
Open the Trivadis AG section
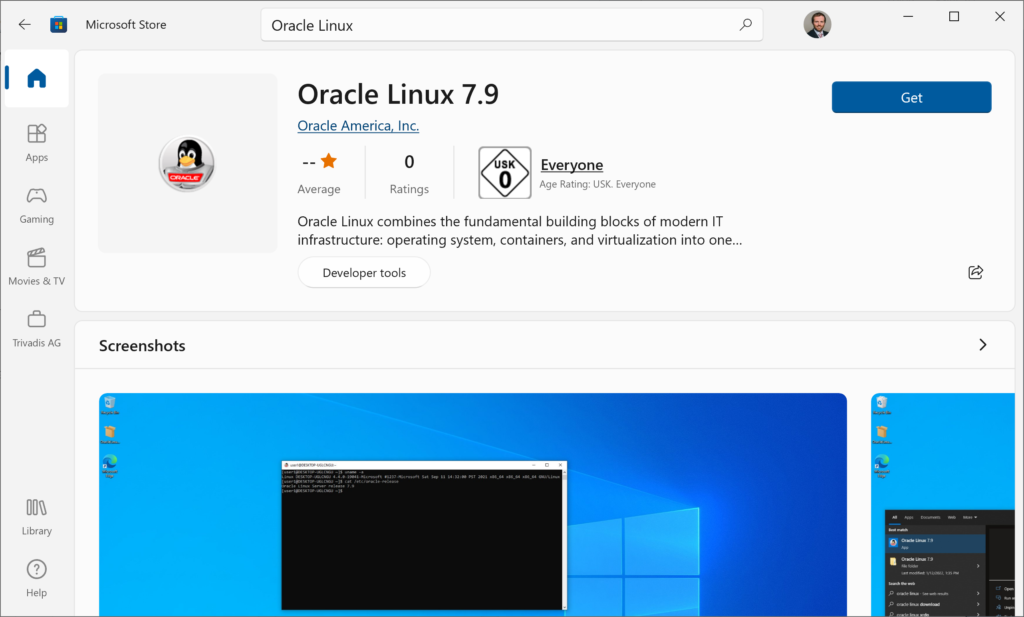click(x=37, y=328)
